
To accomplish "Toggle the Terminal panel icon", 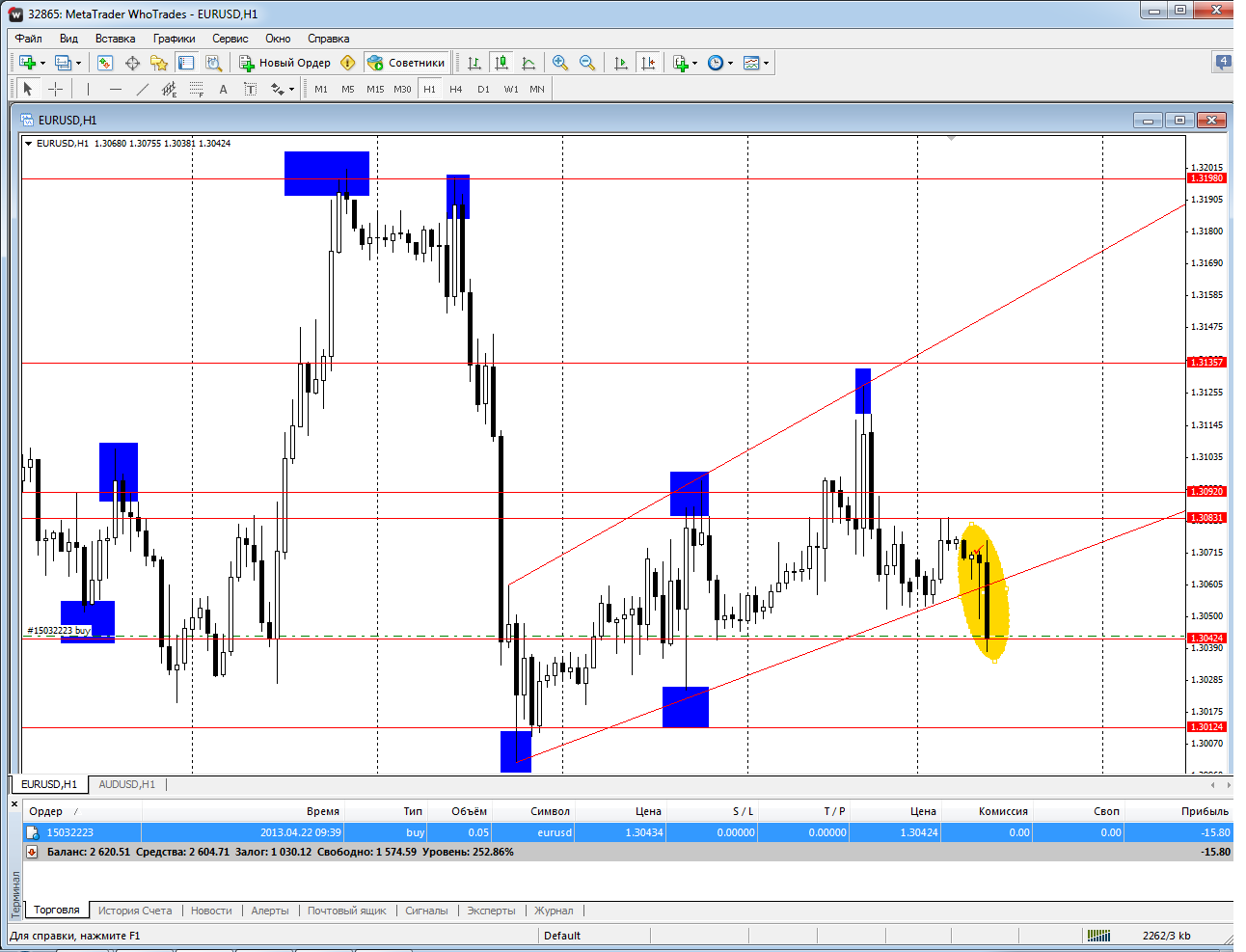I will click(x=186, y=63).
